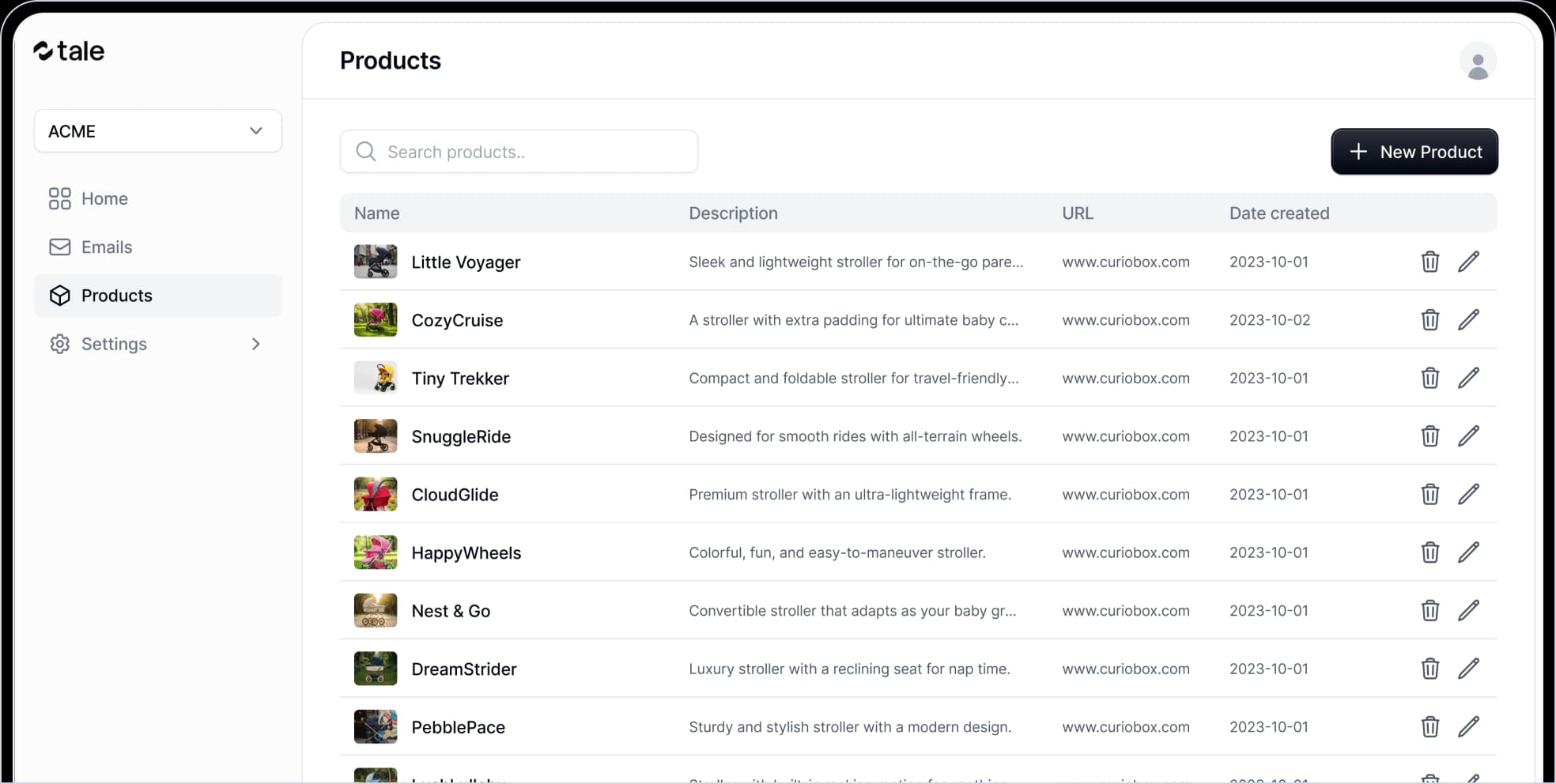Click the tale logo
The image size is (1556, 784).
click(x=69, y=51)
